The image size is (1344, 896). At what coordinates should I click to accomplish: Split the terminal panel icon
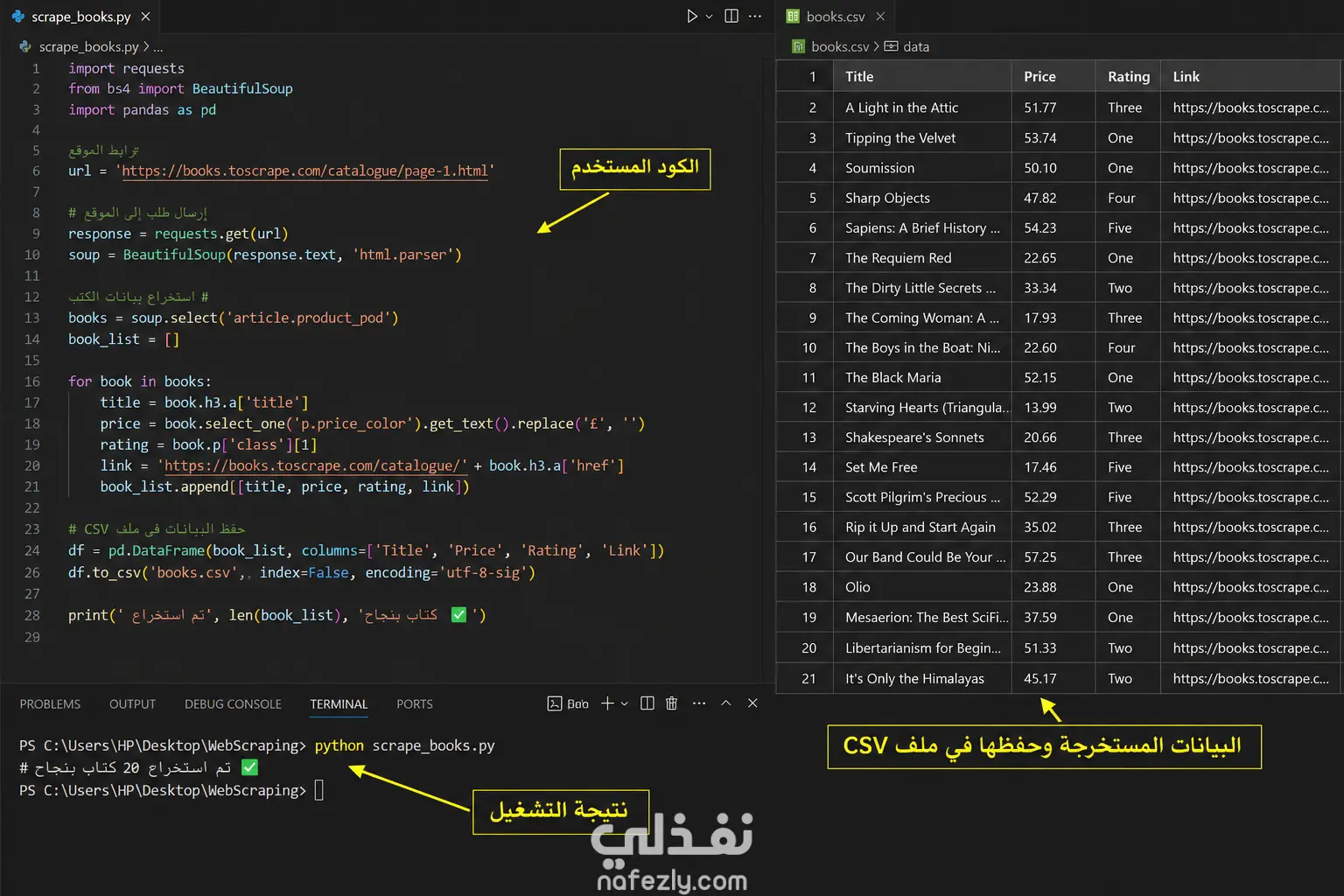point(647,703)
